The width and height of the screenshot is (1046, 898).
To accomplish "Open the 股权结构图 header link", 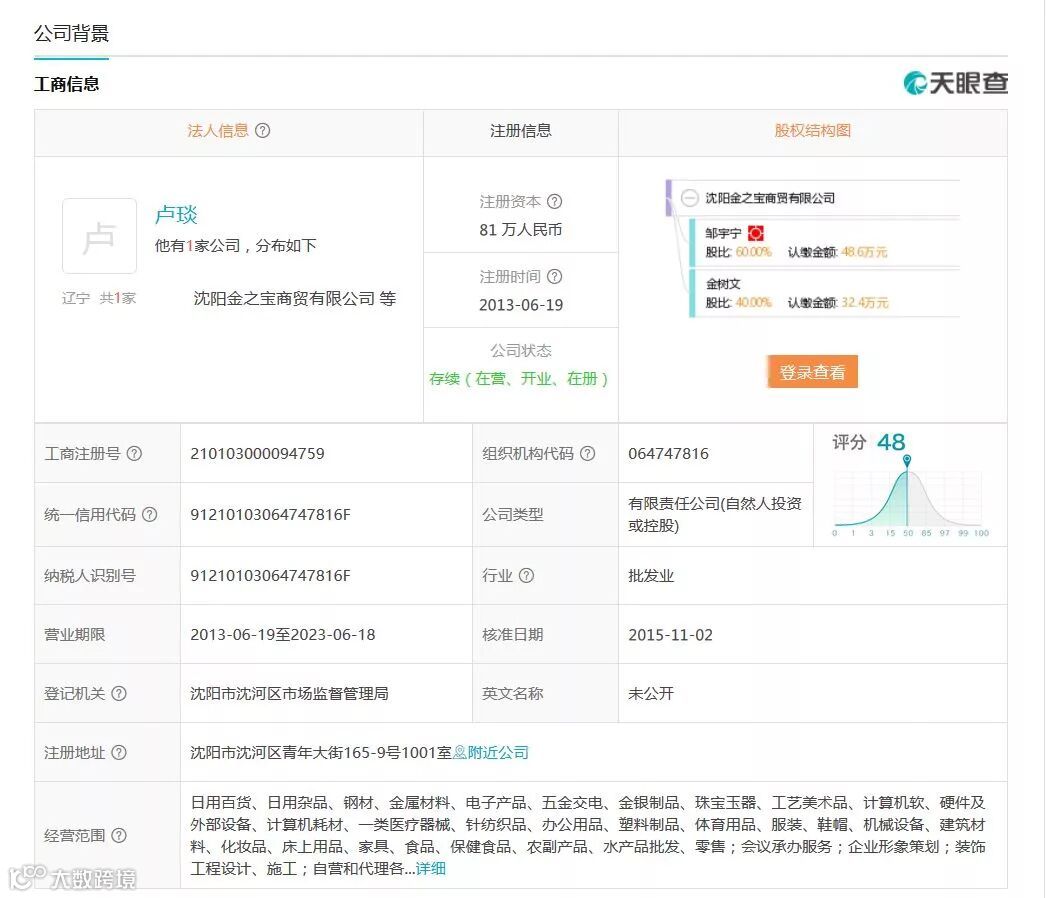I will (x=813, y=131).
